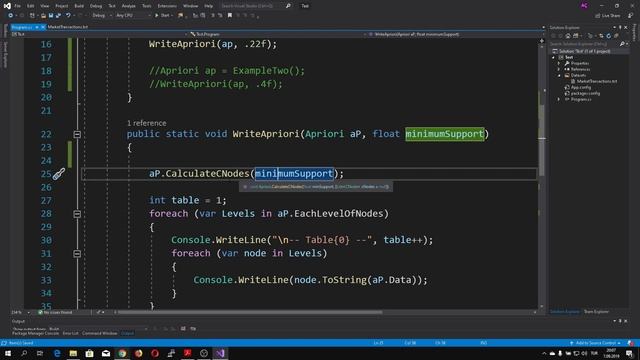Click the Open File toolbar icon
Image resolution: width=640 pixels, height=360 pixels.
click(x=43, y=16)
